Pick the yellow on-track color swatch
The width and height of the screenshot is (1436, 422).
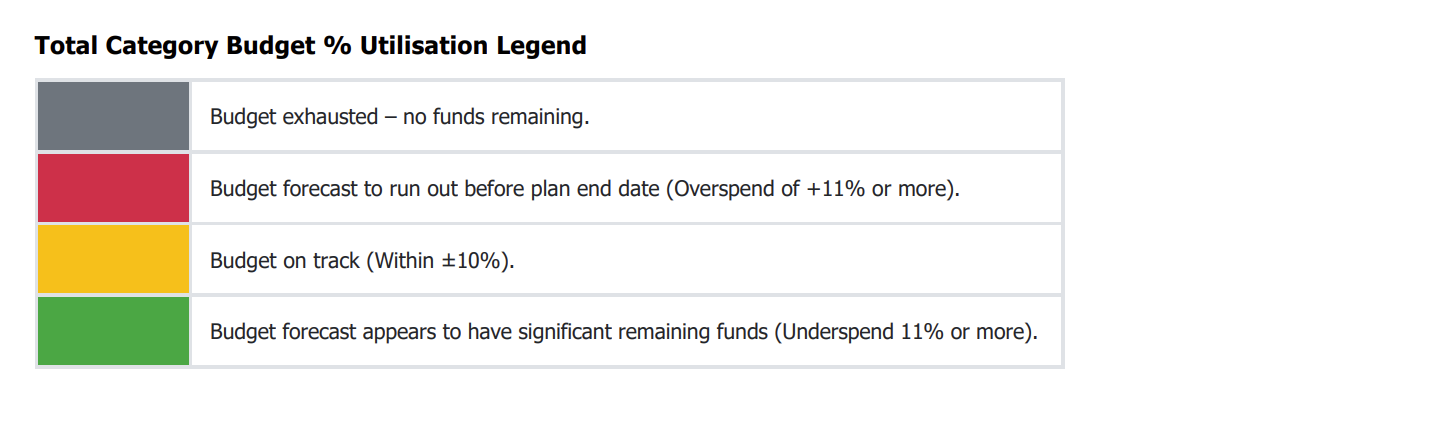(x=113, y=259)
